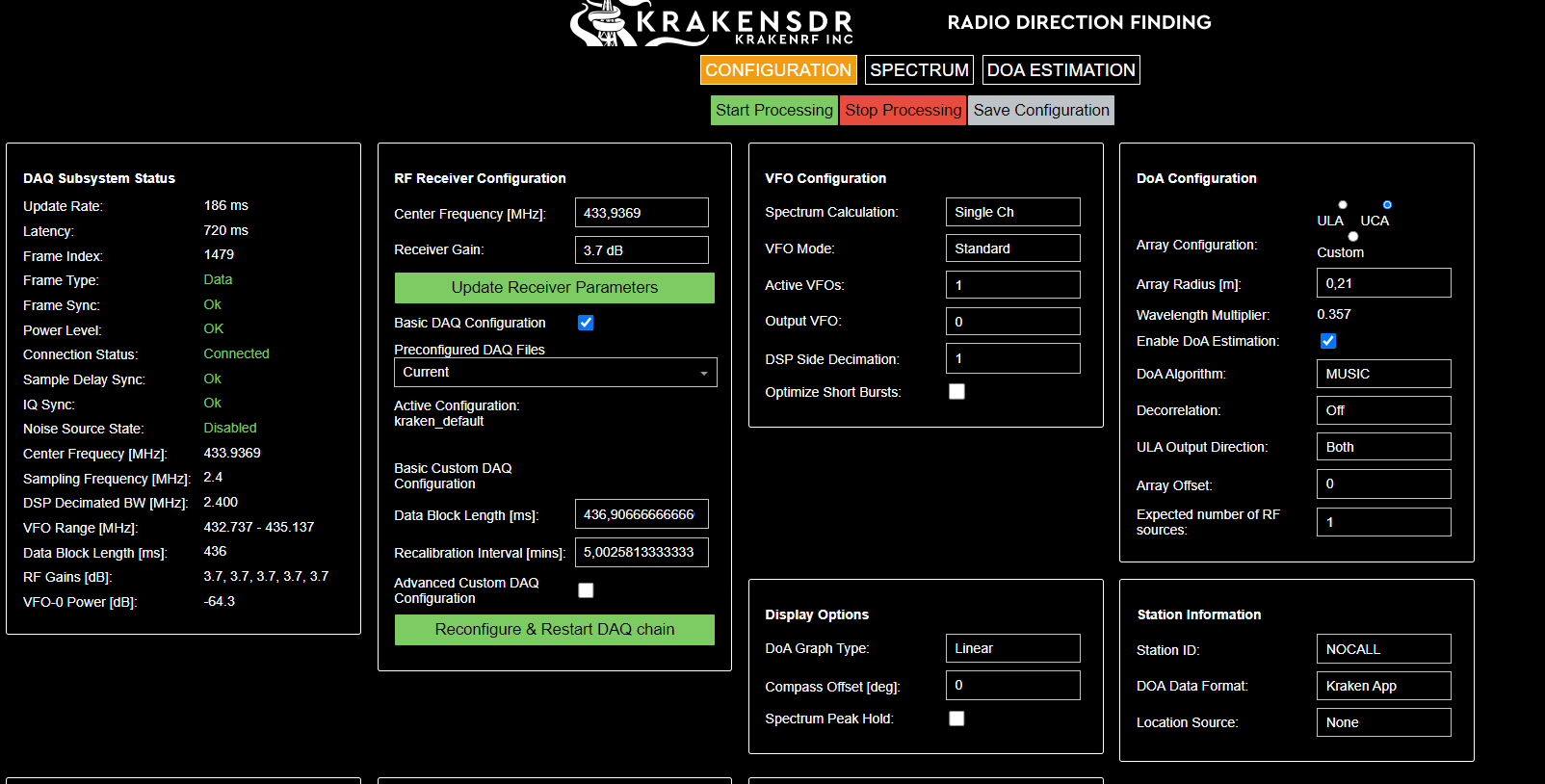Screen dimensions: 1545x784
Task: Edit Expected number of RF sources field
Action: click(x=1384, y=522)
